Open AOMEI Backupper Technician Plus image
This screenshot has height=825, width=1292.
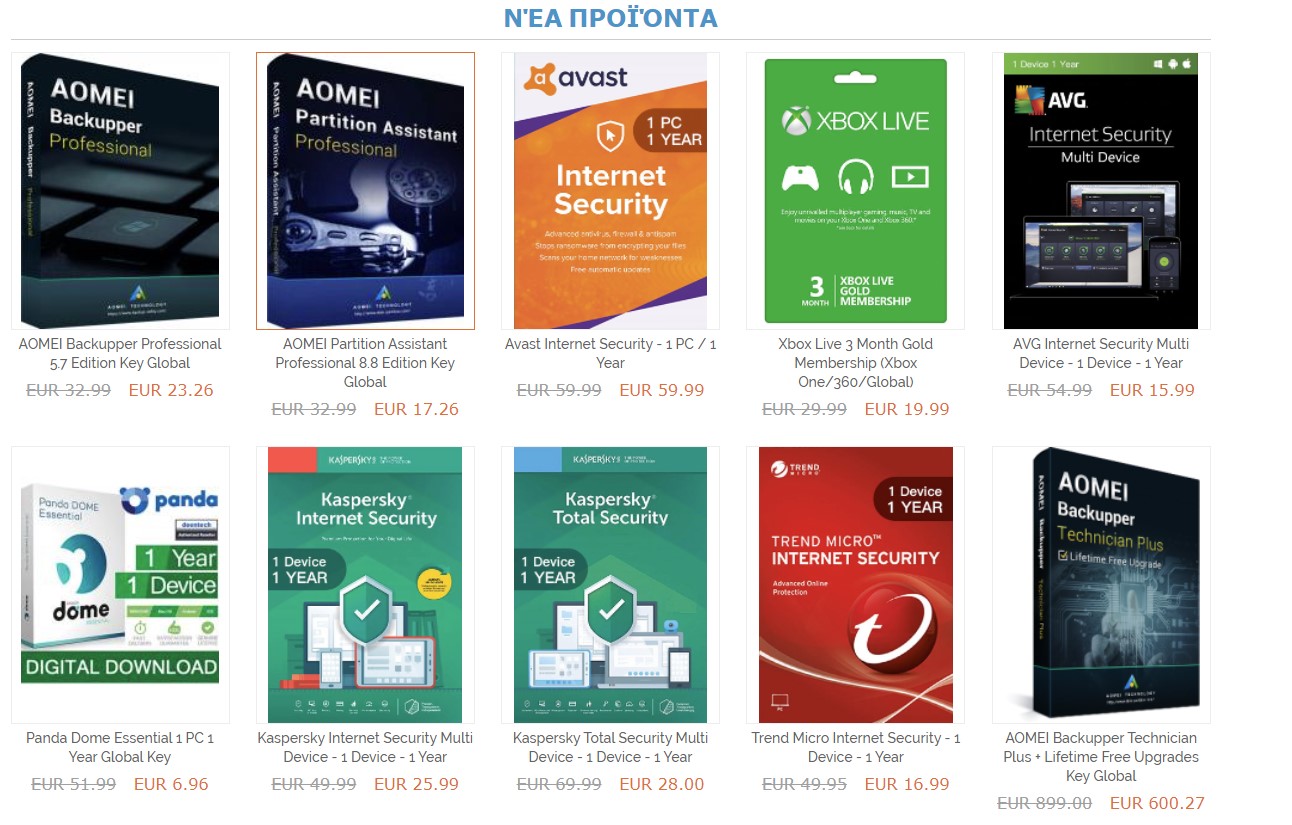tap(1101, 585)
